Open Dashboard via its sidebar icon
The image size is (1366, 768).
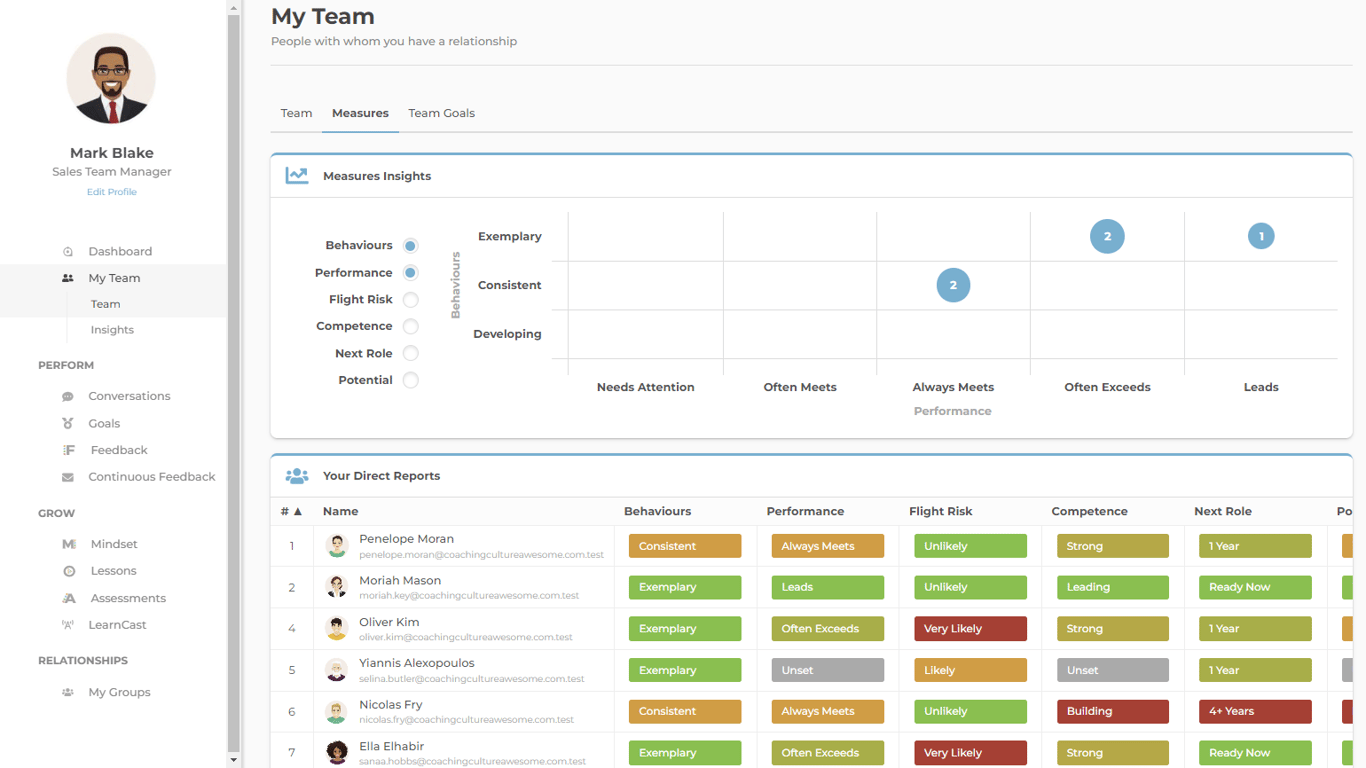(x=68, y=252)
